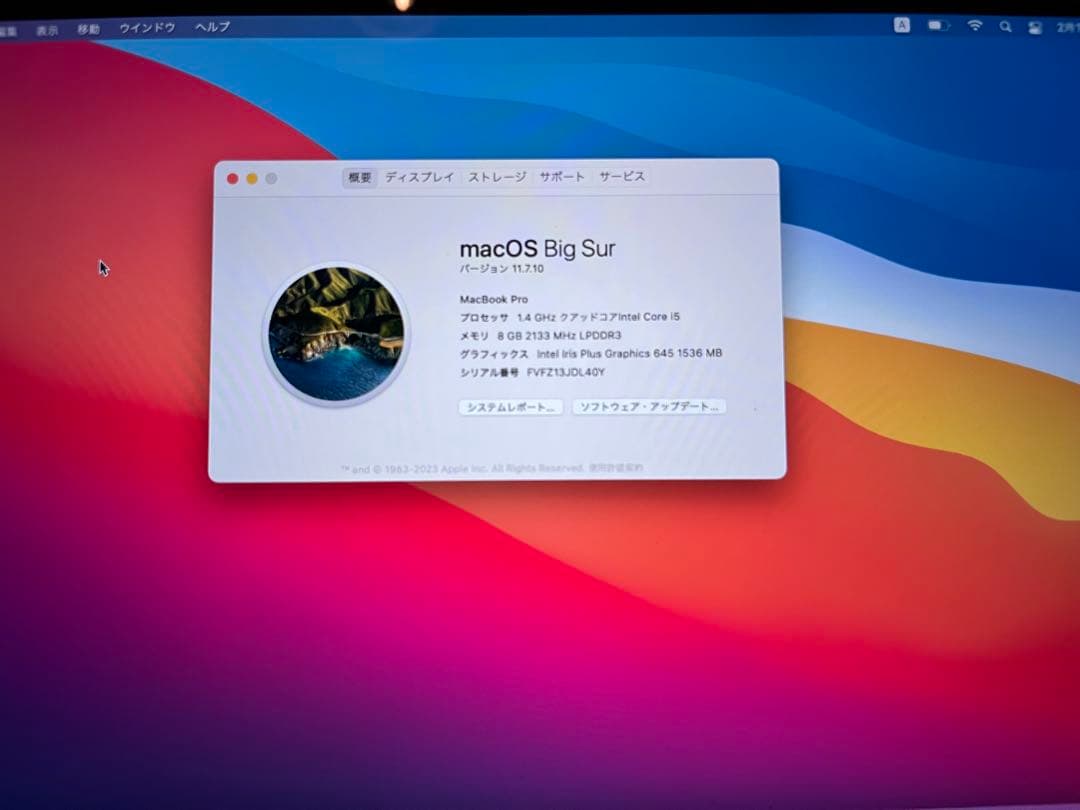Image resolution: width=1080 pixels, height=810 pixels.
Task: Open Spotlight search from menu bar
Action: pyautogui.click(x=1005, y=26)
